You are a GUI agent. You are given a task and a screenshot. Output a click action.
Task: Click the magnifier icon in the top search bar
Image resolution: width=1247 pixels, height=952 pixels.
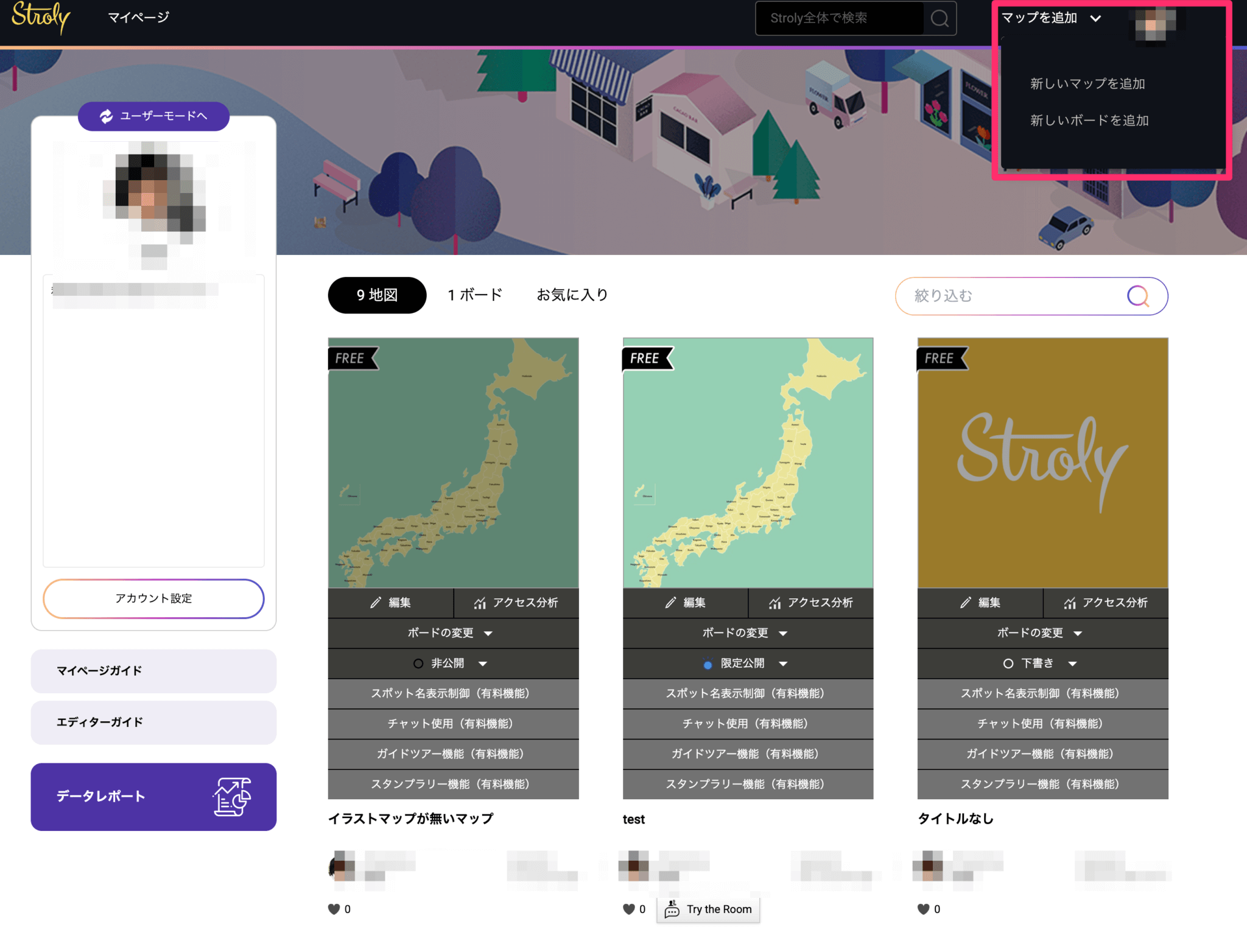(x=940, y=18)
